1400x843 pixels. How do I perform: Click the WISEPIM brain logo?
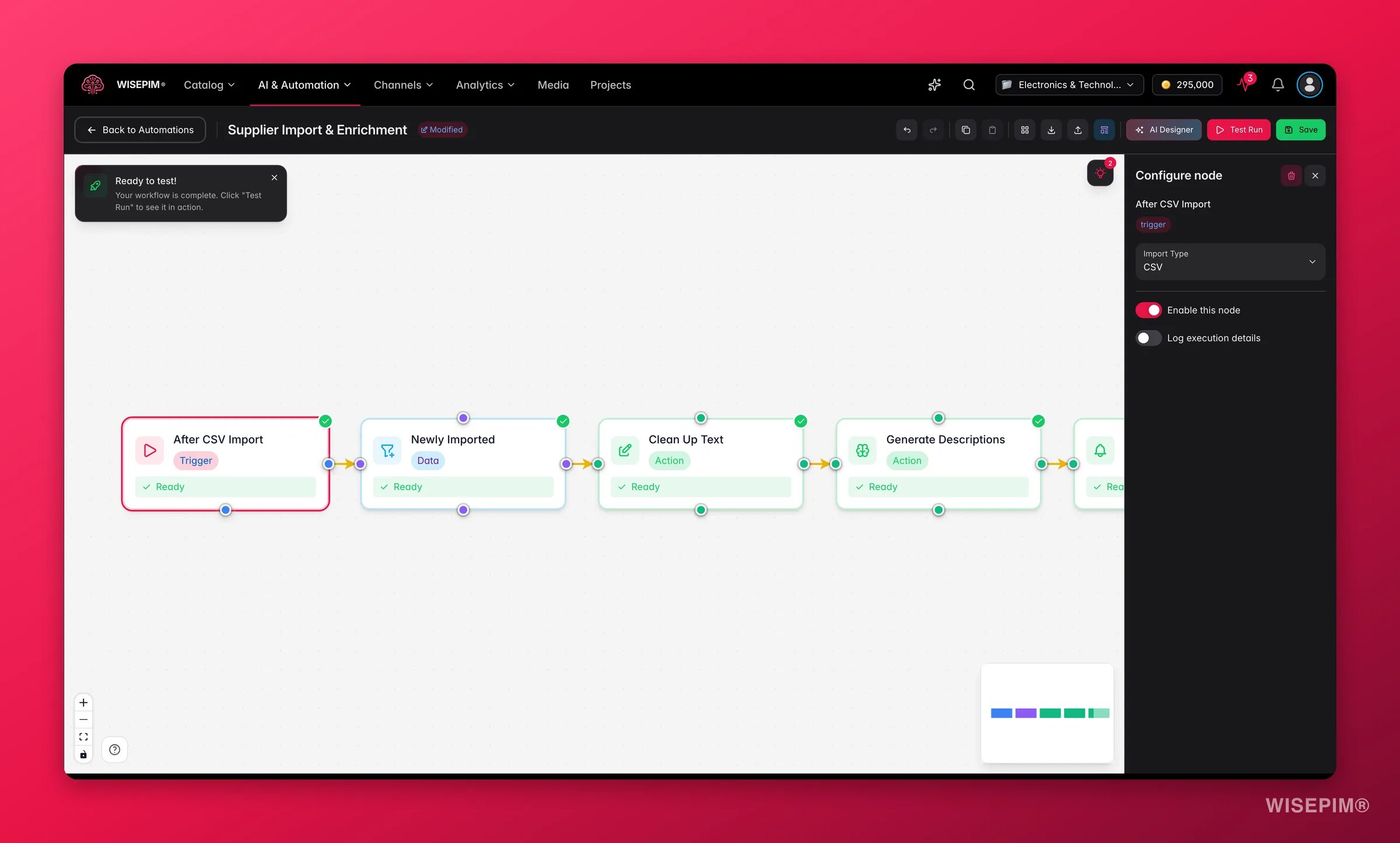tap(92, 85)
